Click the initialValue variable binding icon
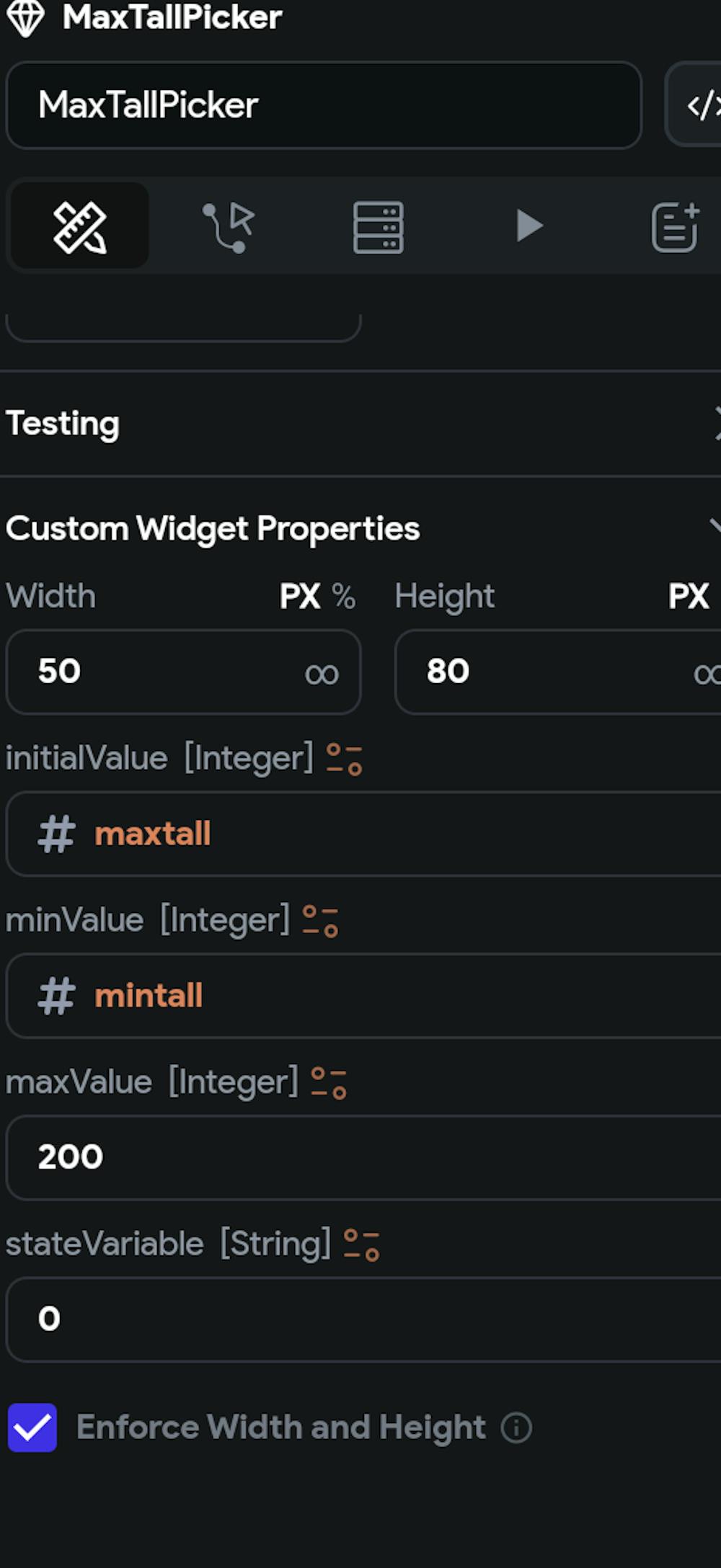This screenshot has height=1568, width=721. coord(344,759)
